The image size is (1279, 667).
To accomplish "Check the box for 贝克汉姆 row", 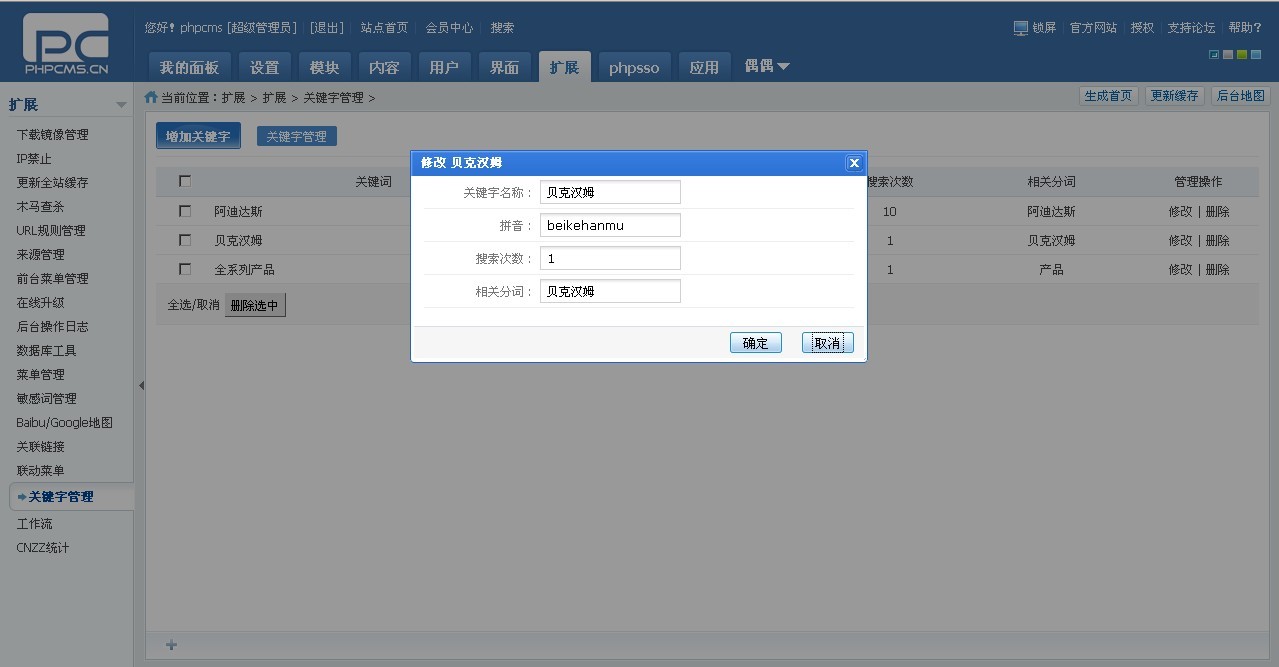I will tap(184, 240).
